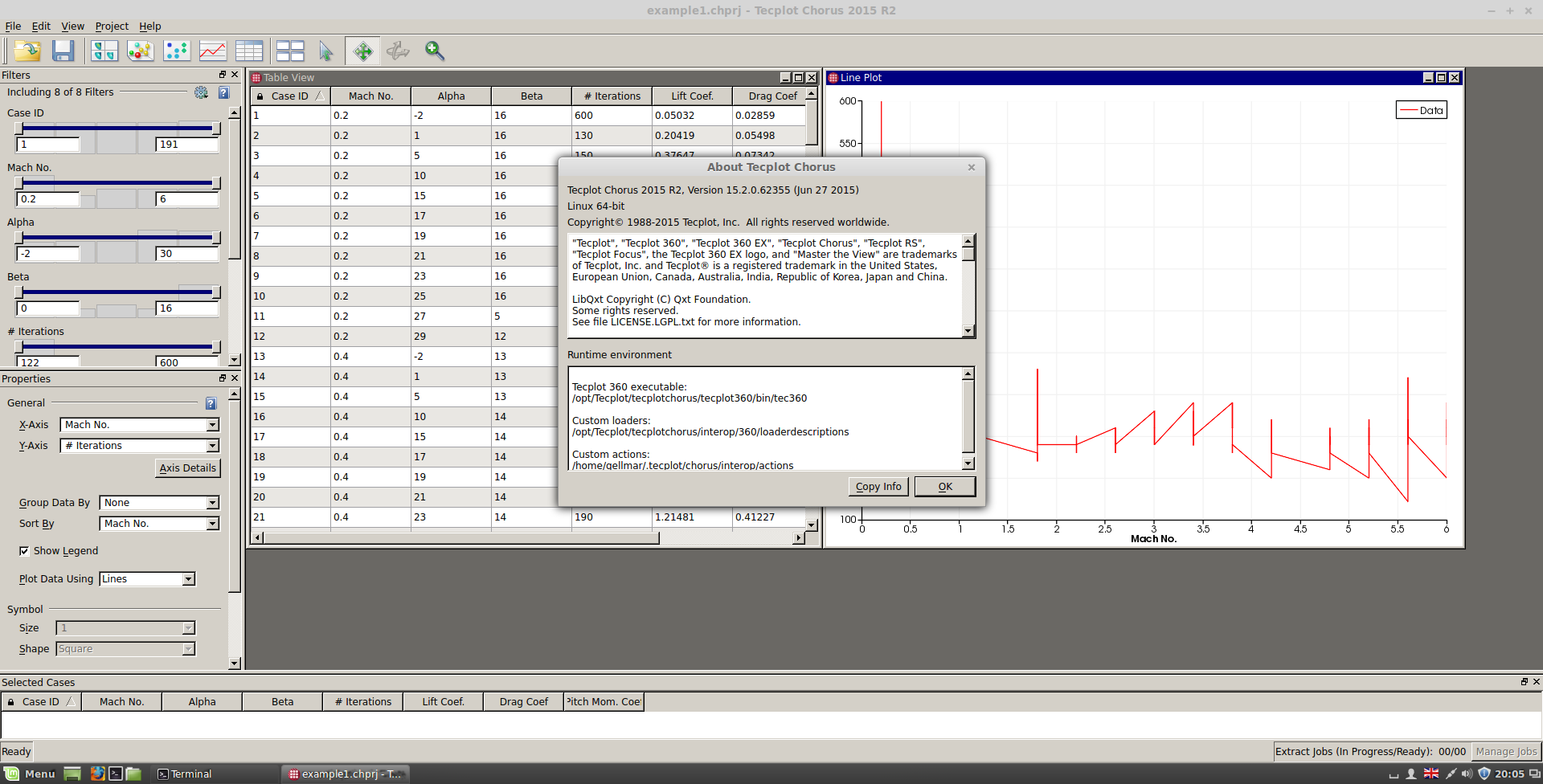Image resolution: width=1543 pixels, height=784 pixels.
Task: Undock the Selected Cases panel
Action: coord(1524,681)
